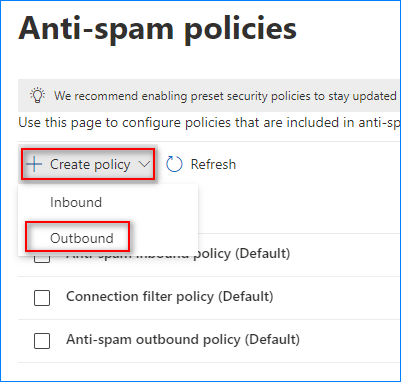
Task: Open the Create policy button label
Action: [x=90, y=164]
